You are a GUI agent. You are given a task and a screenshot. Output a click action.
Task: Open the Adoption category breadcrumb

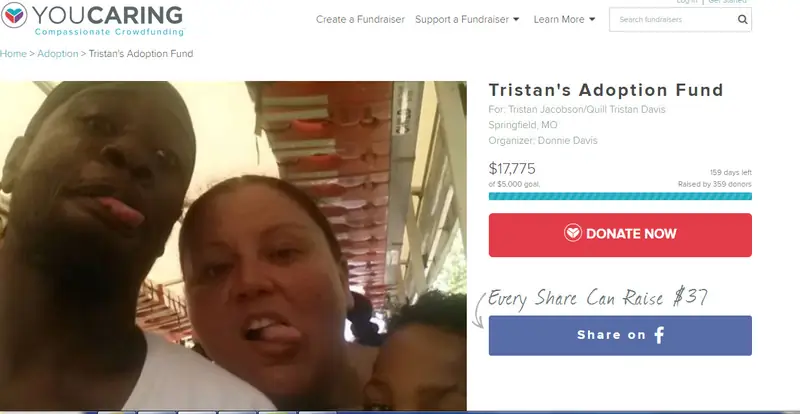pyautogui.click(x=58, y=54)
